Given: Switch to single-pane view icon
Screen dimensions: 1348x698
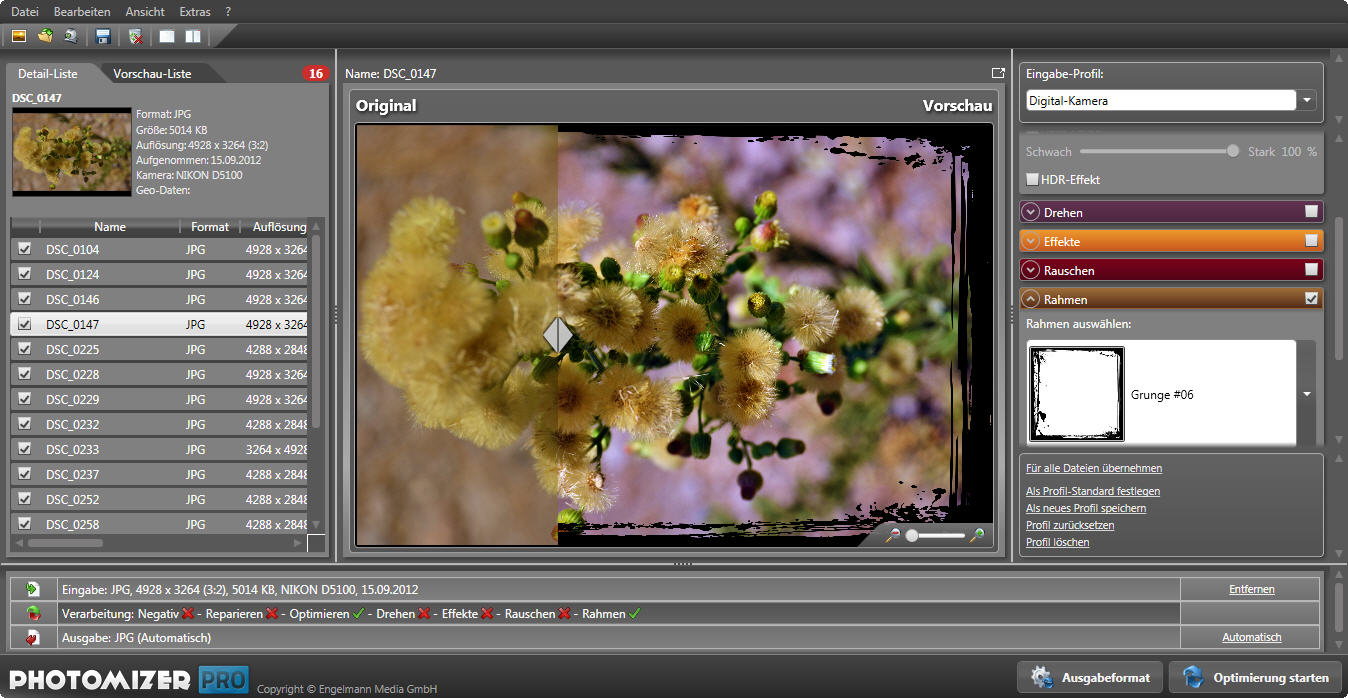Looking at the screenshot, I should 167,36.
